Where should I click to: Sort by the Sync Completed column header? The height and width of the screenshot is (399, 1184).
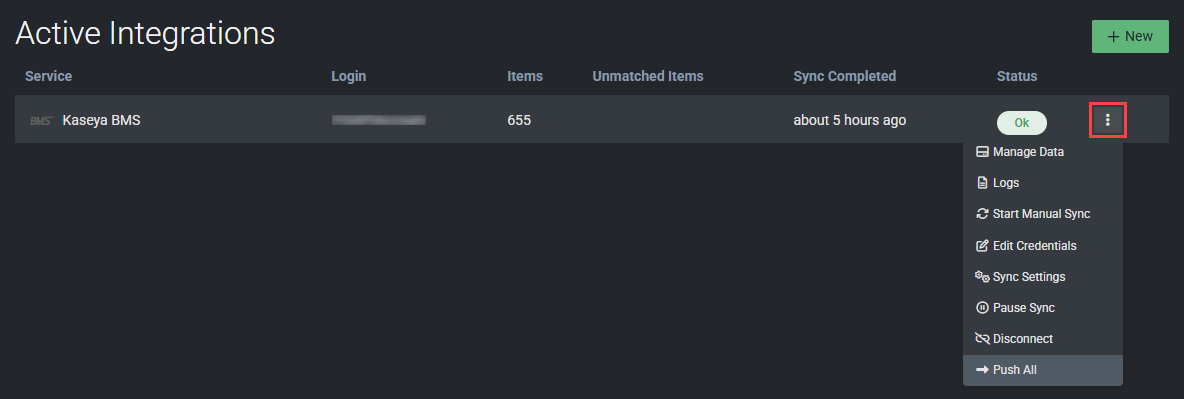(844, 76)
